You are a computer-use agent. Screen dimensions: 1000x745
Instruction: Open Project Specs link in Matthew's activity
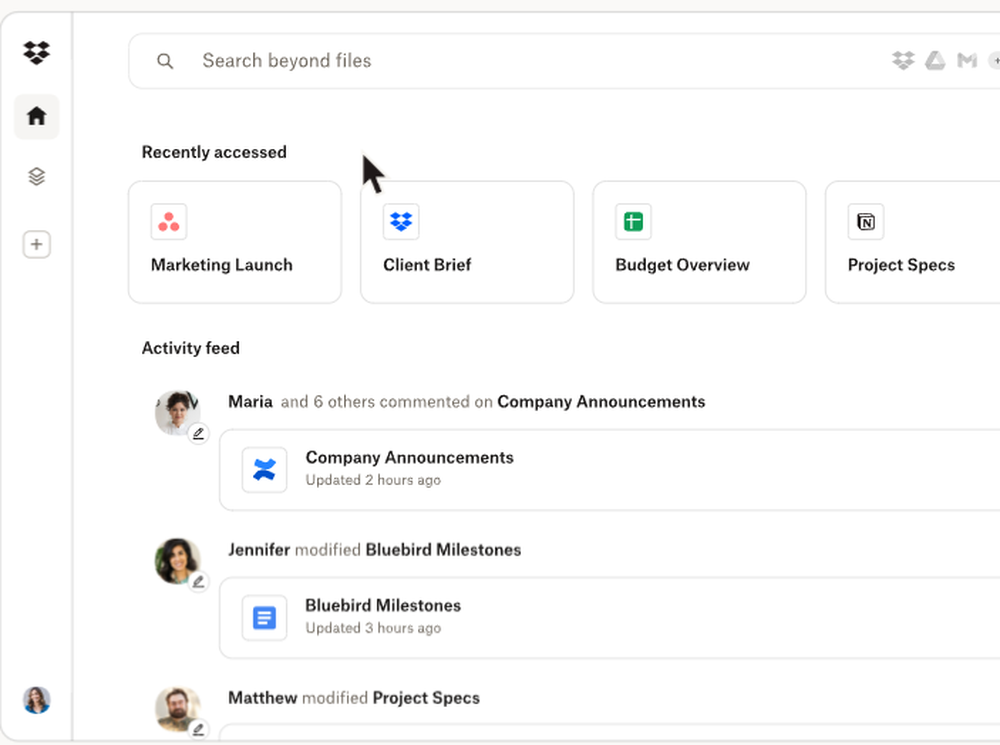pyautogui.click(x=426, y=698)
